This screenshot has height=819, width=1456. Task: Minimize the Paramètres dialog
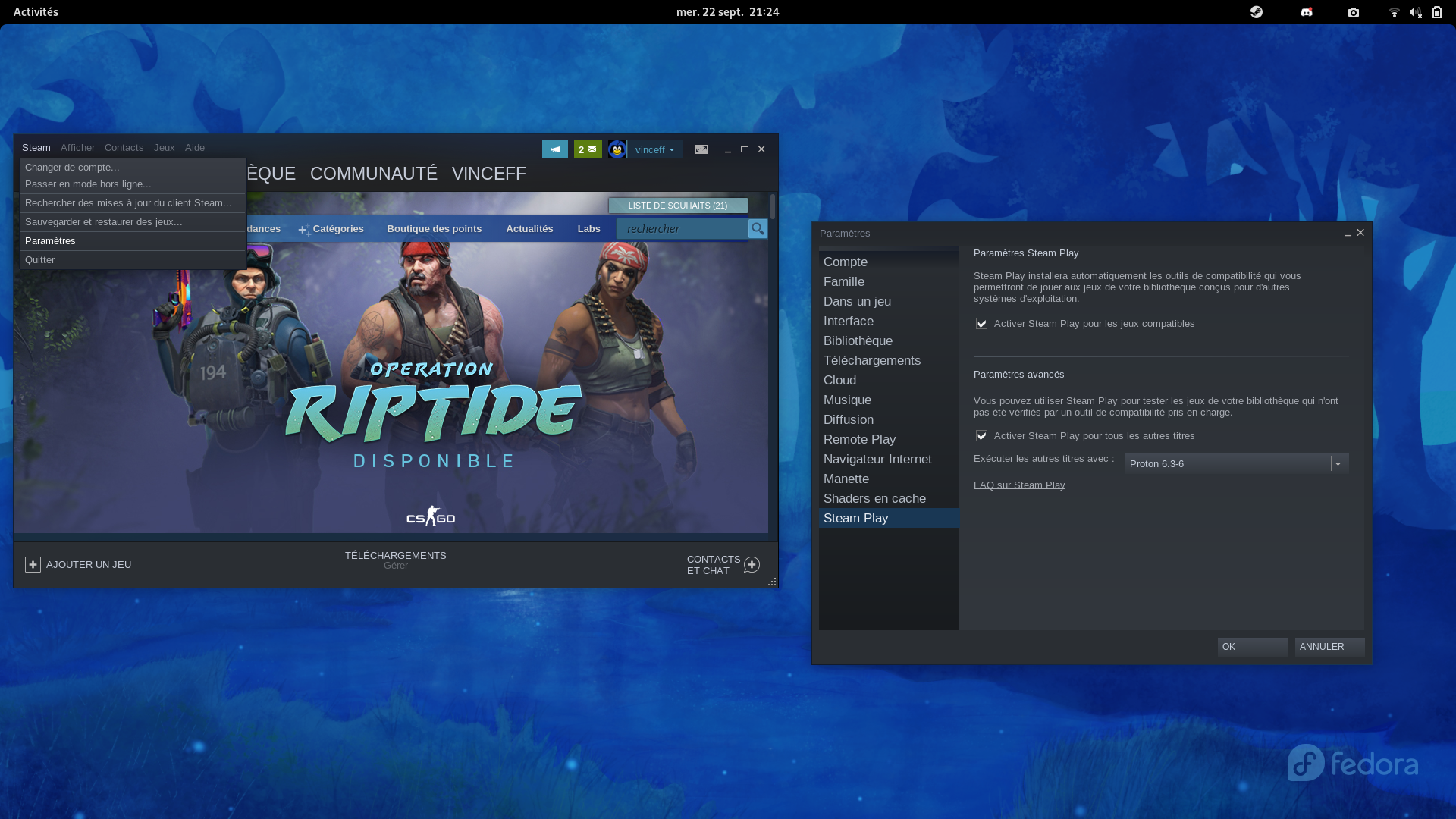1348,234
